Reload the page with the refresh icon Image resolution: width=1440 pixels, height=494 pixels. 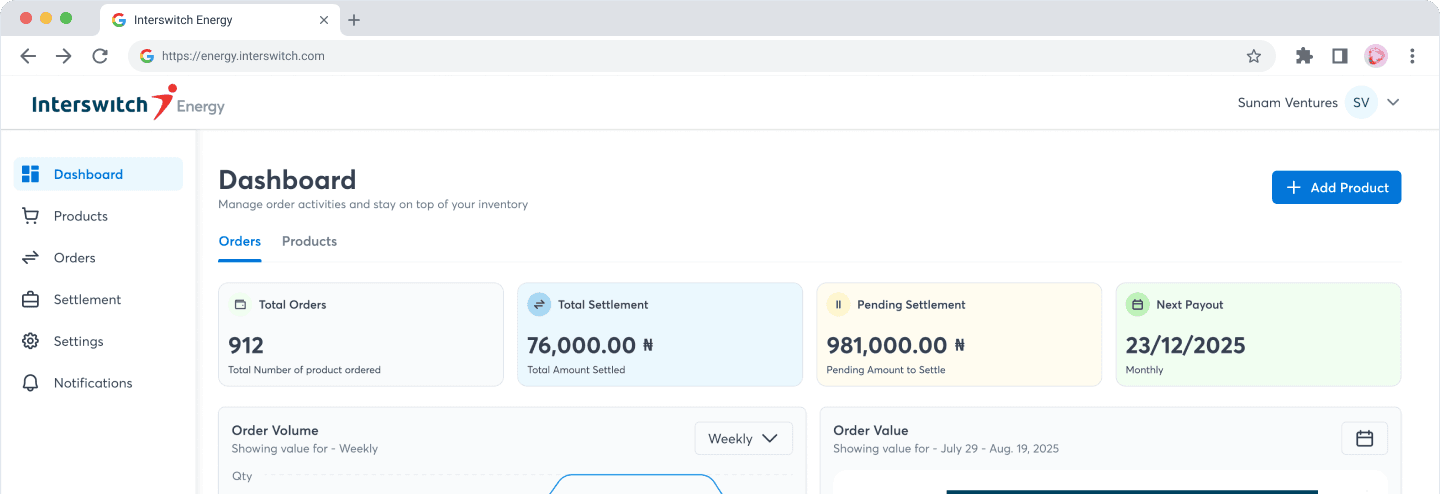click(x=100, y=56)
